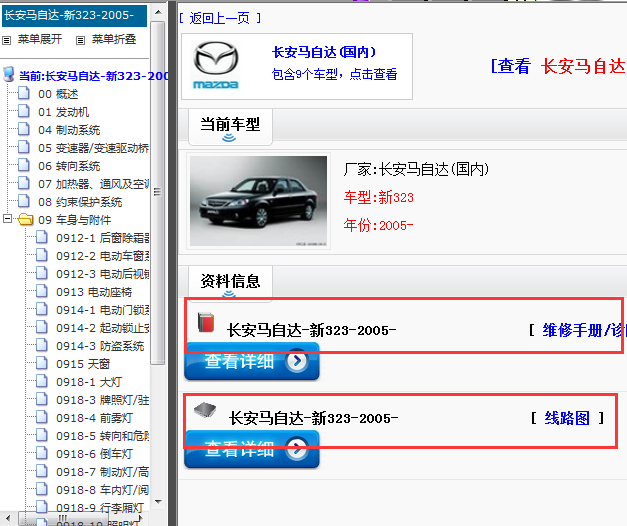Viewport: 627px width, 526px height.
Task: Open tree item 0918-9 行李厢灯
Action: [100, 508]
